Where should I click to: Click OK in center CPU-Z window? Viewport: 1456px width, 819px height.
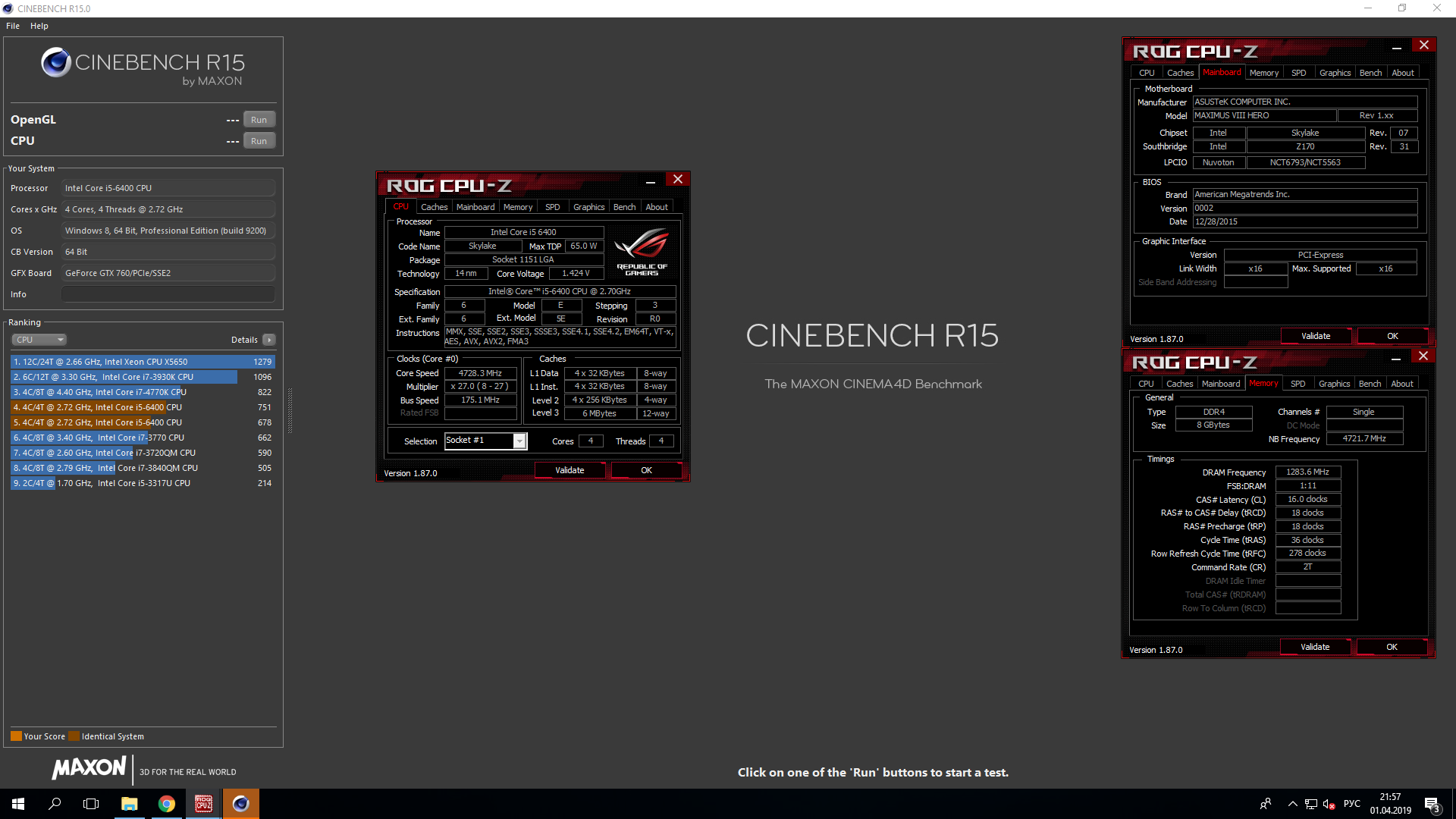[646, 470]
